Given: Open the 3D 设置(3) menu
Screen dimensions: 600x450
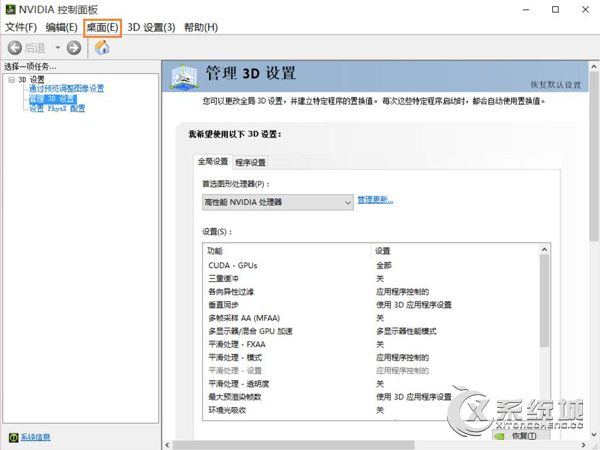Looking at the screenshot, I should 151,28.
